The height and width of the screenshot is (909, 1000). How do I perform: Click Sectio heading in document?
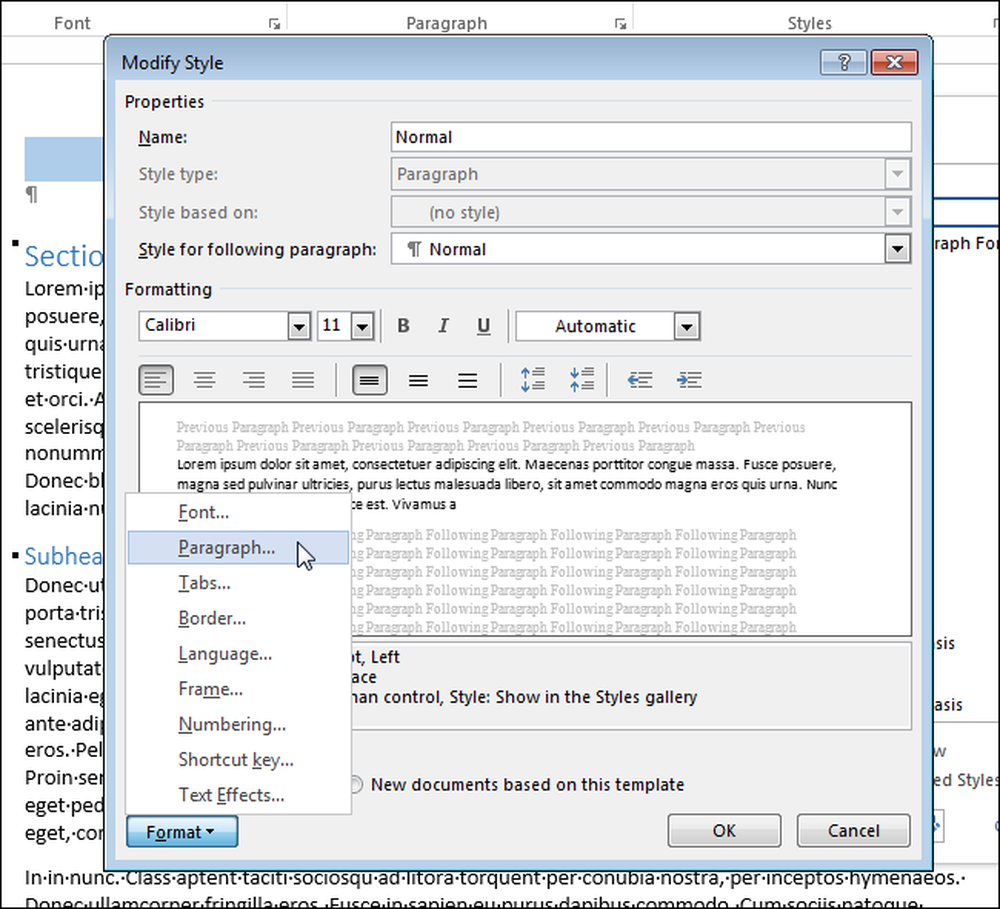coord(63,256)
